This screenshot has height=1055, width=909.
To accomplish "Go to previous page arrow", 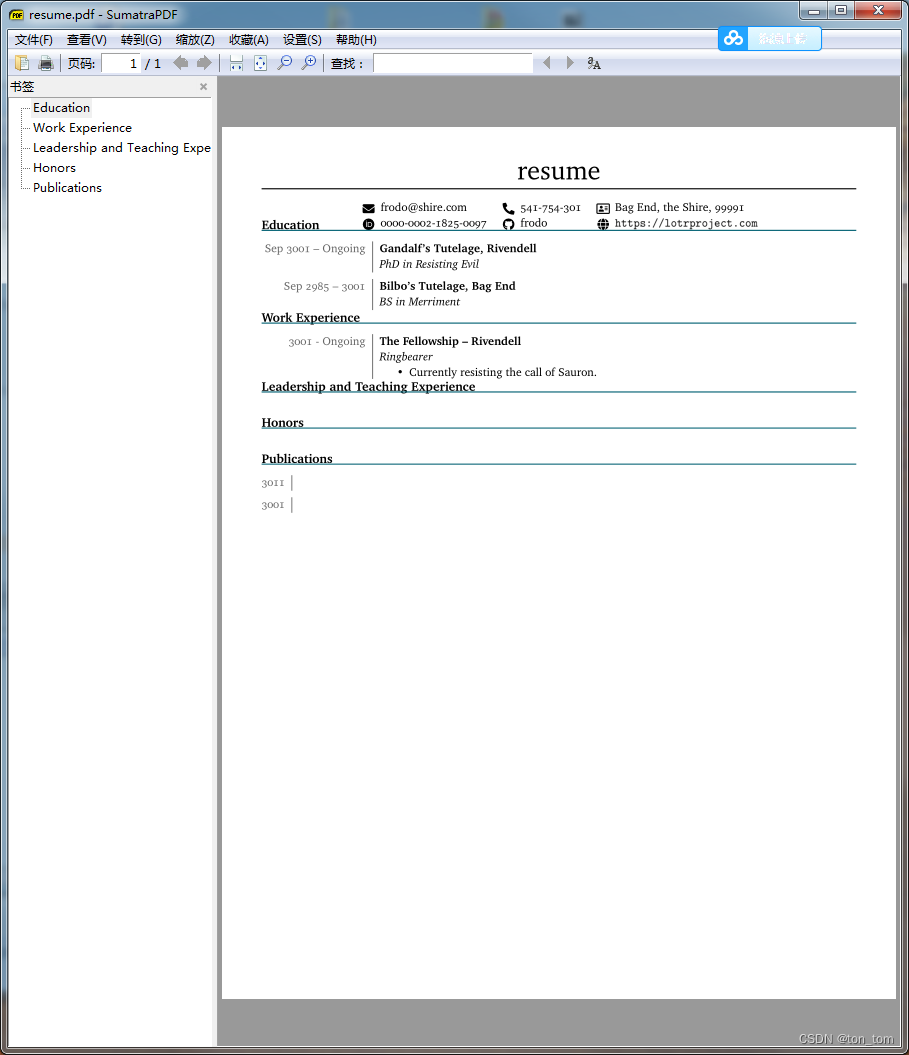I will coord(180,63).
